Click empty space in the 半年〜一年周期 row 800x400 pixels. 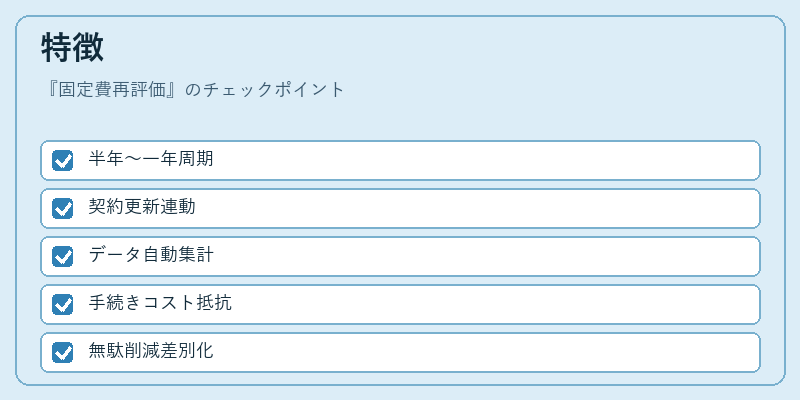click(x=485, y=160)
